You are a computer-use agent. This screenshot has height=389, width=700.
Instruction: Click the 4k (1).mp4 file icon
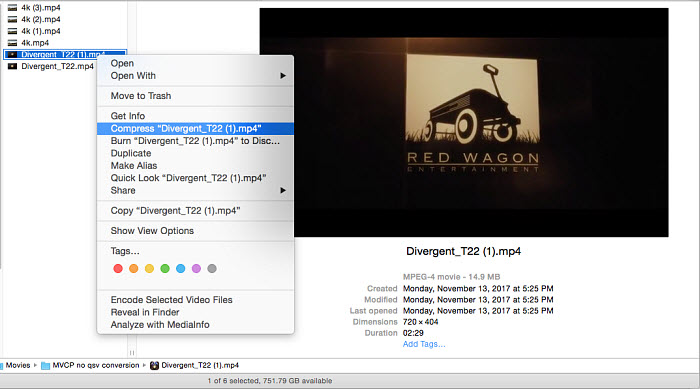pos(12,31)
